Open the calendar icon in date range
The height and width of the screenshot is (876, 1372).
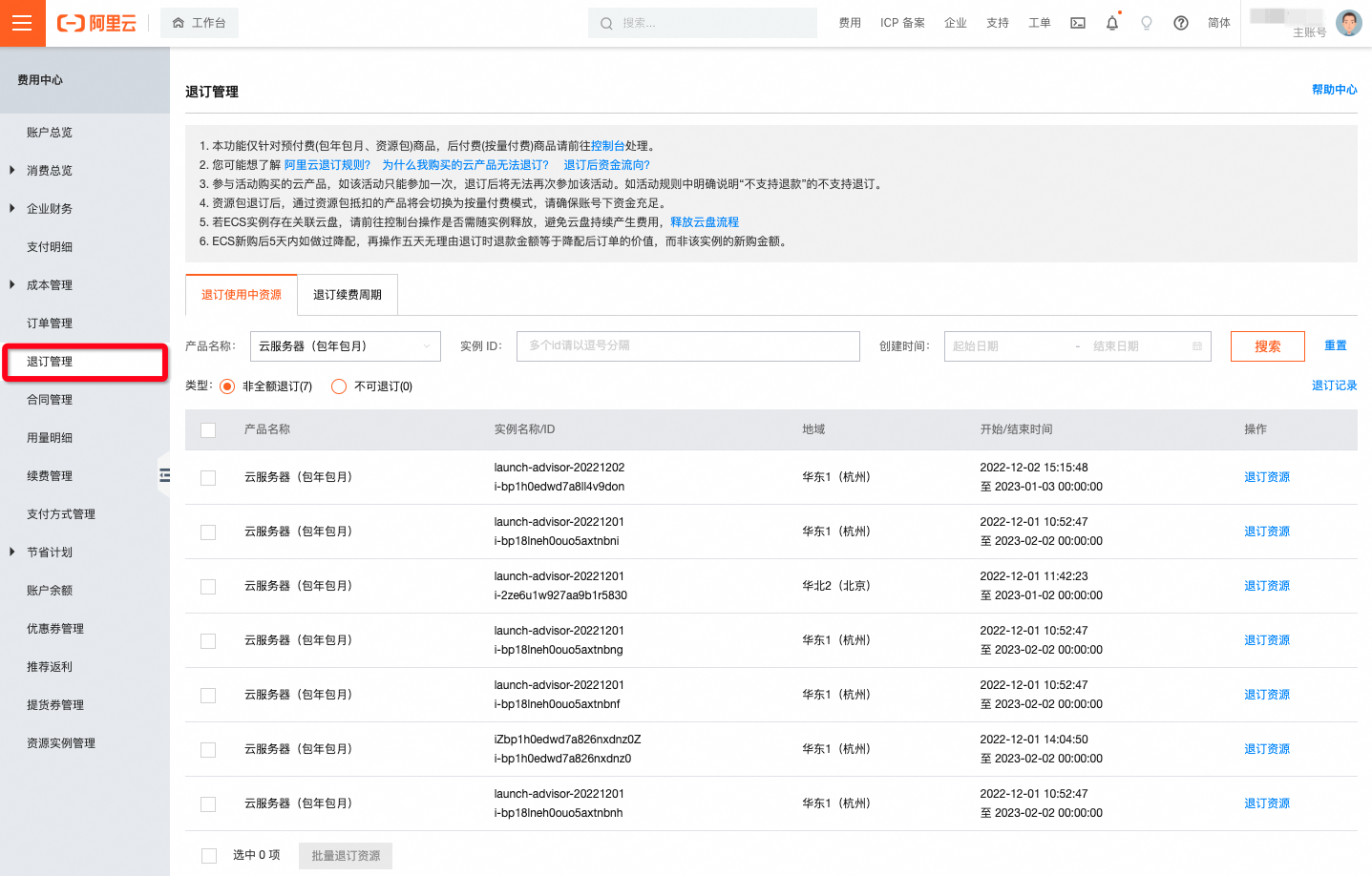click(1197, 346)
